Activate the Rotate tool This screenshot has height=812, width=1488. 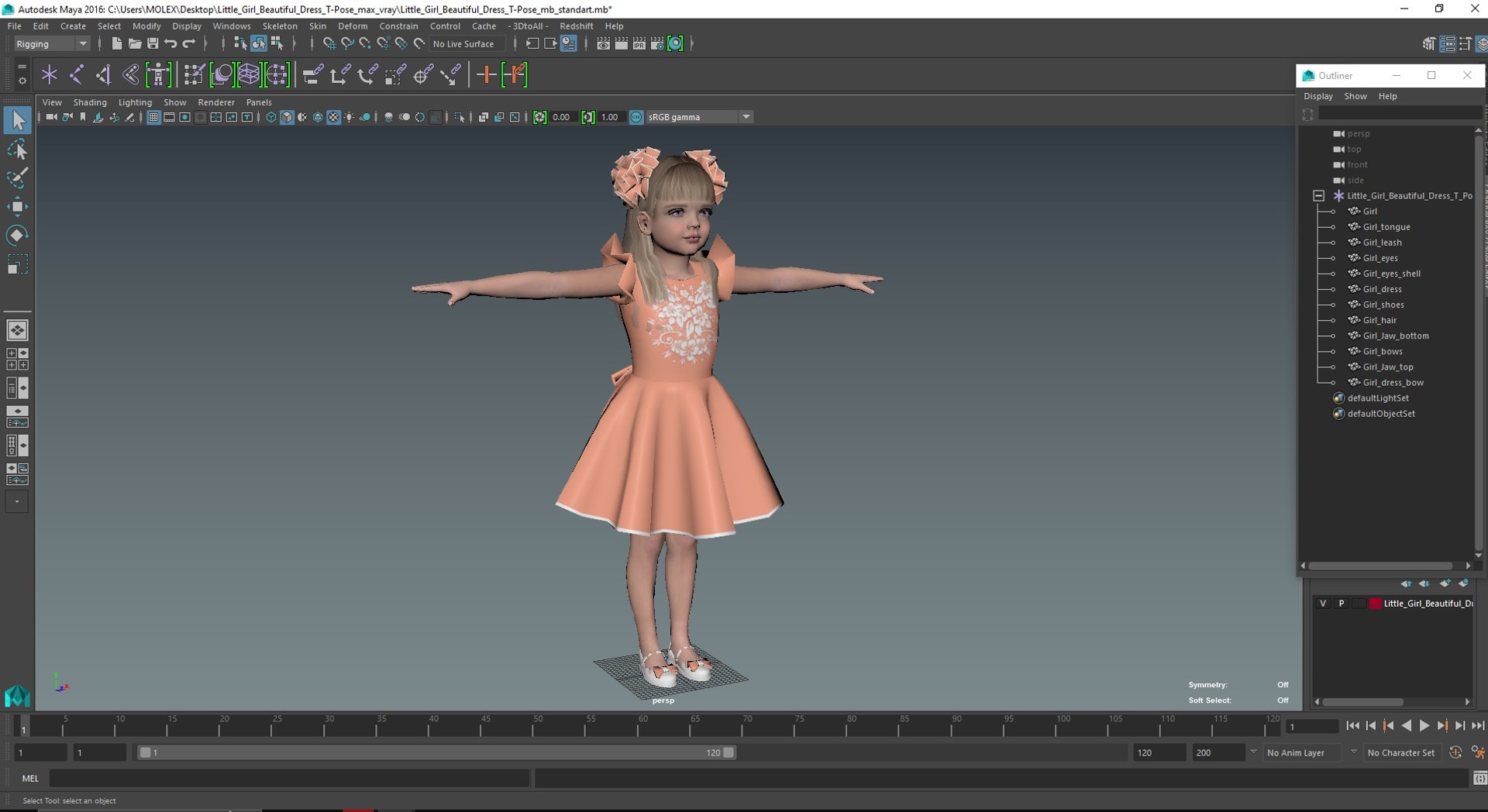tap(17, 236)
